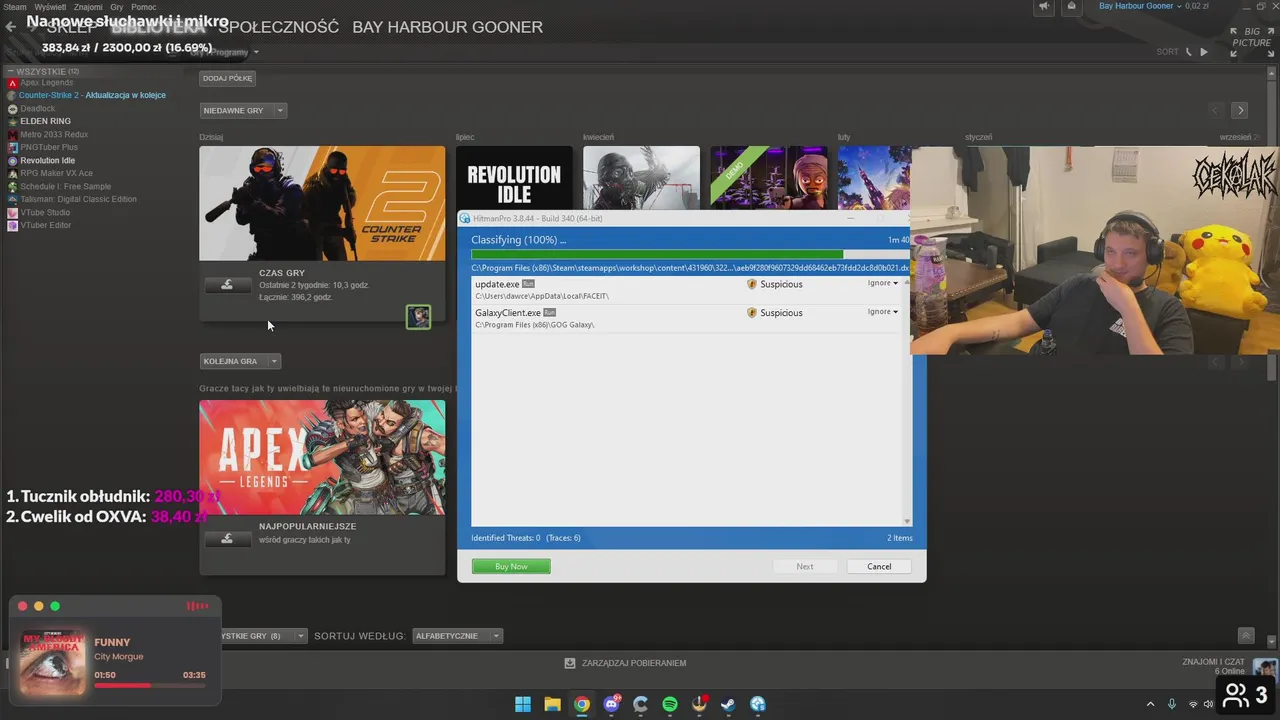Click the HitmanPro scan progress bar

(689, 254)
